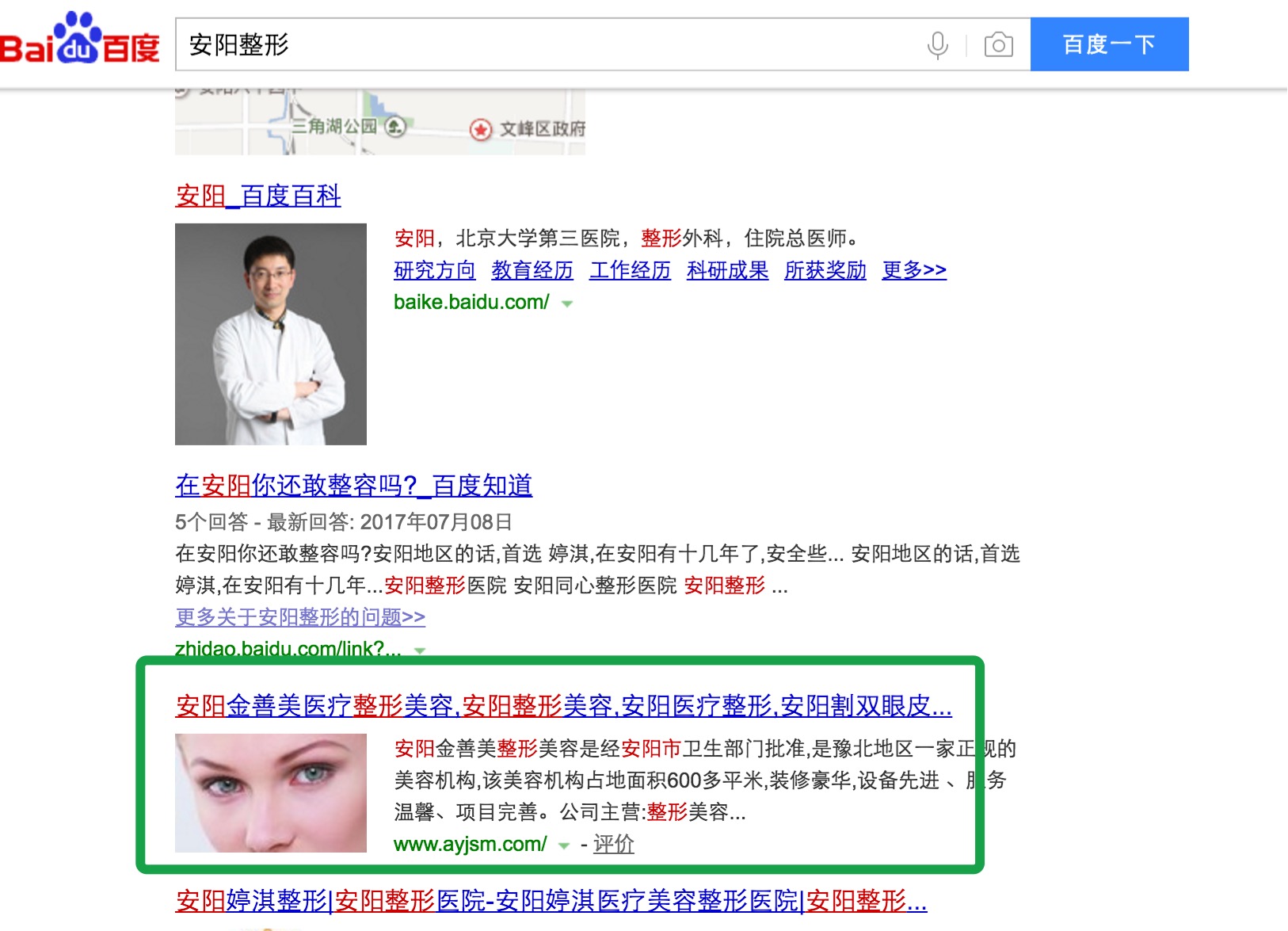Screen dimensions: 1288x931
Task: Open the 安阳_百度百科 result title
Action: [258, 196]
